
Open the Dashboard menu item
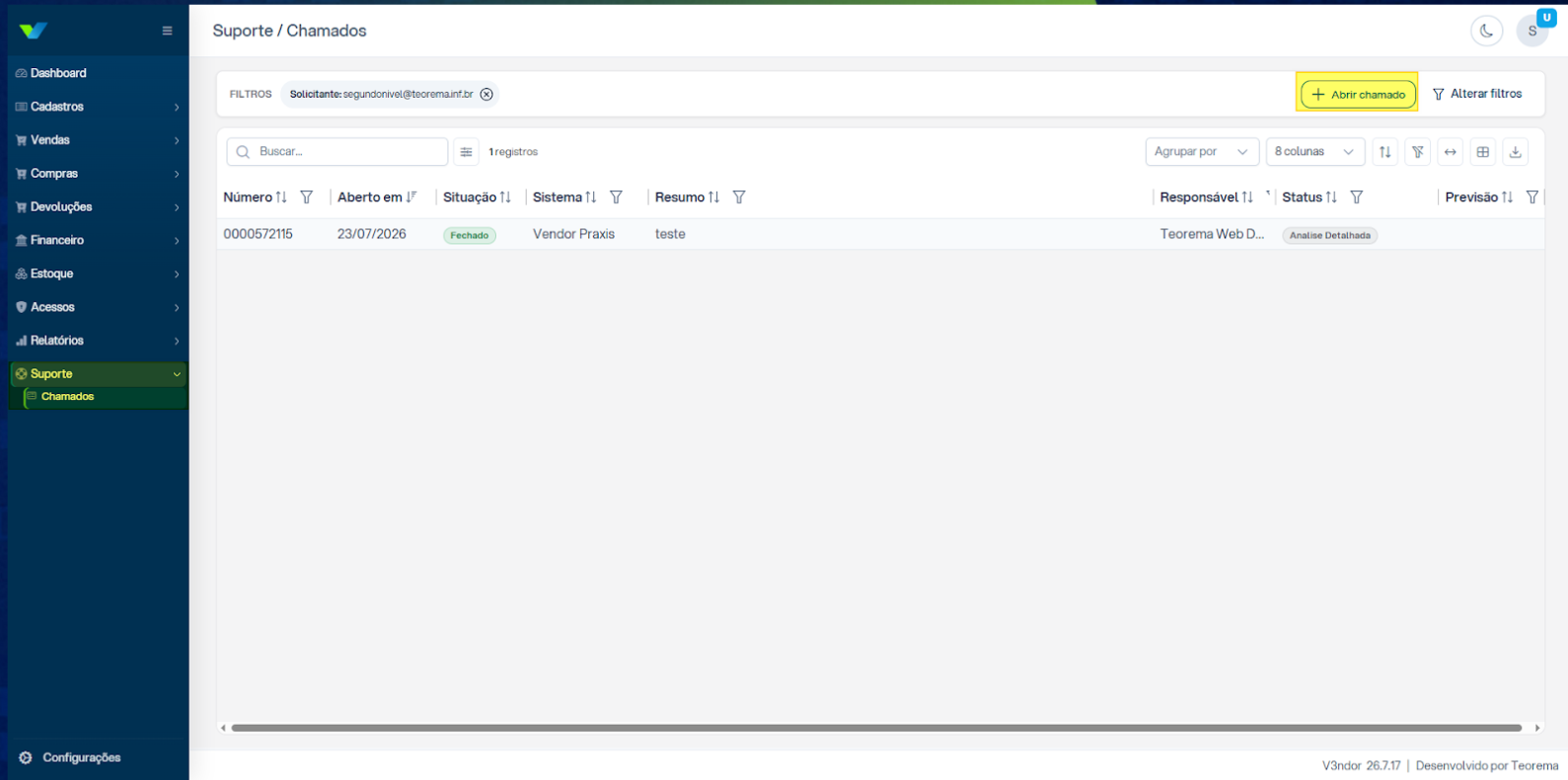click(98, 73)
